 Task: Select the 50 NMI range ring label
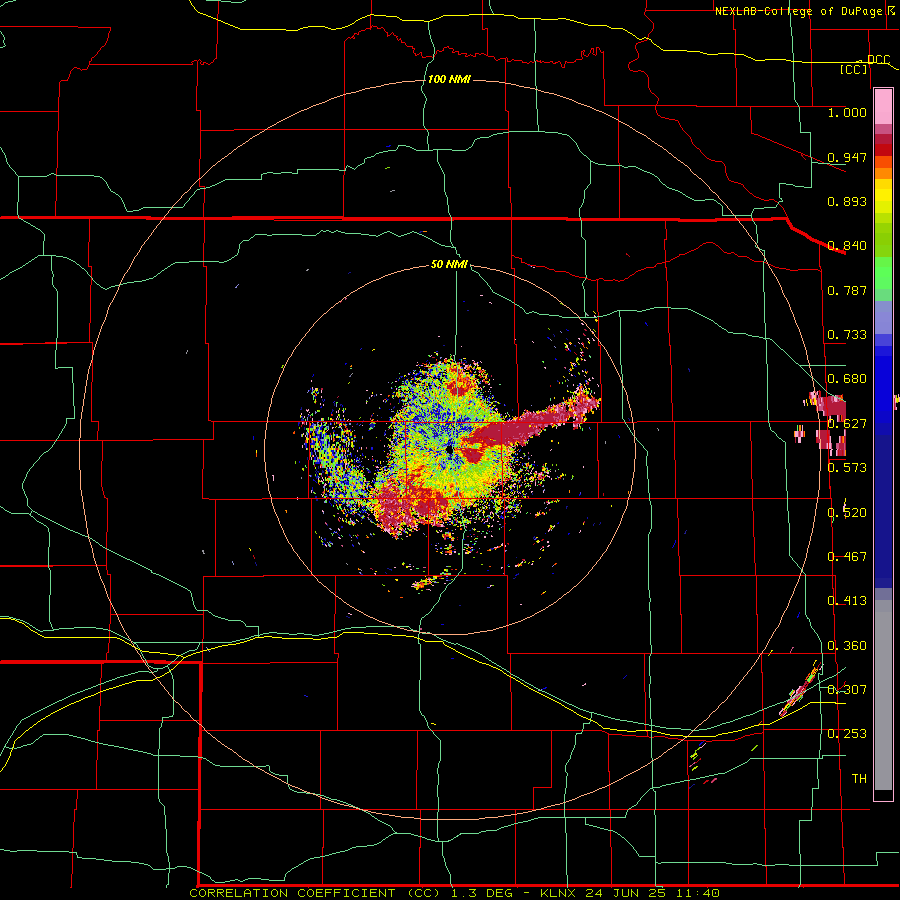click(x=449, y=264)
